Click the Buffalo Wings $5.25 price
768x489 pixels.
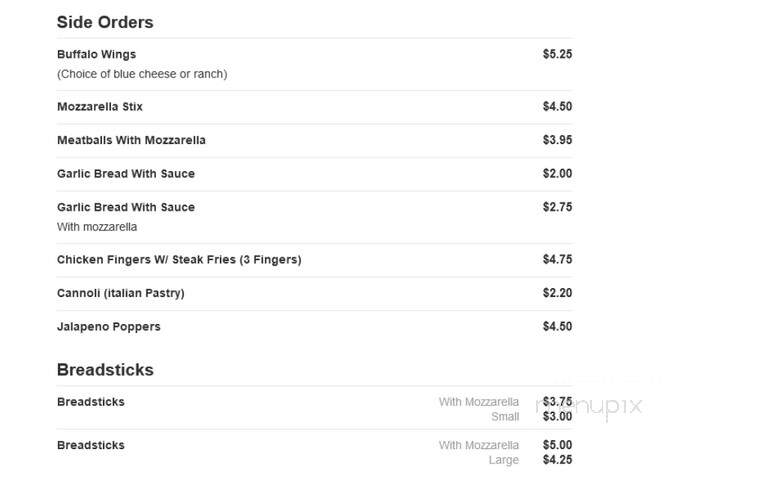[x=557, y=54]
